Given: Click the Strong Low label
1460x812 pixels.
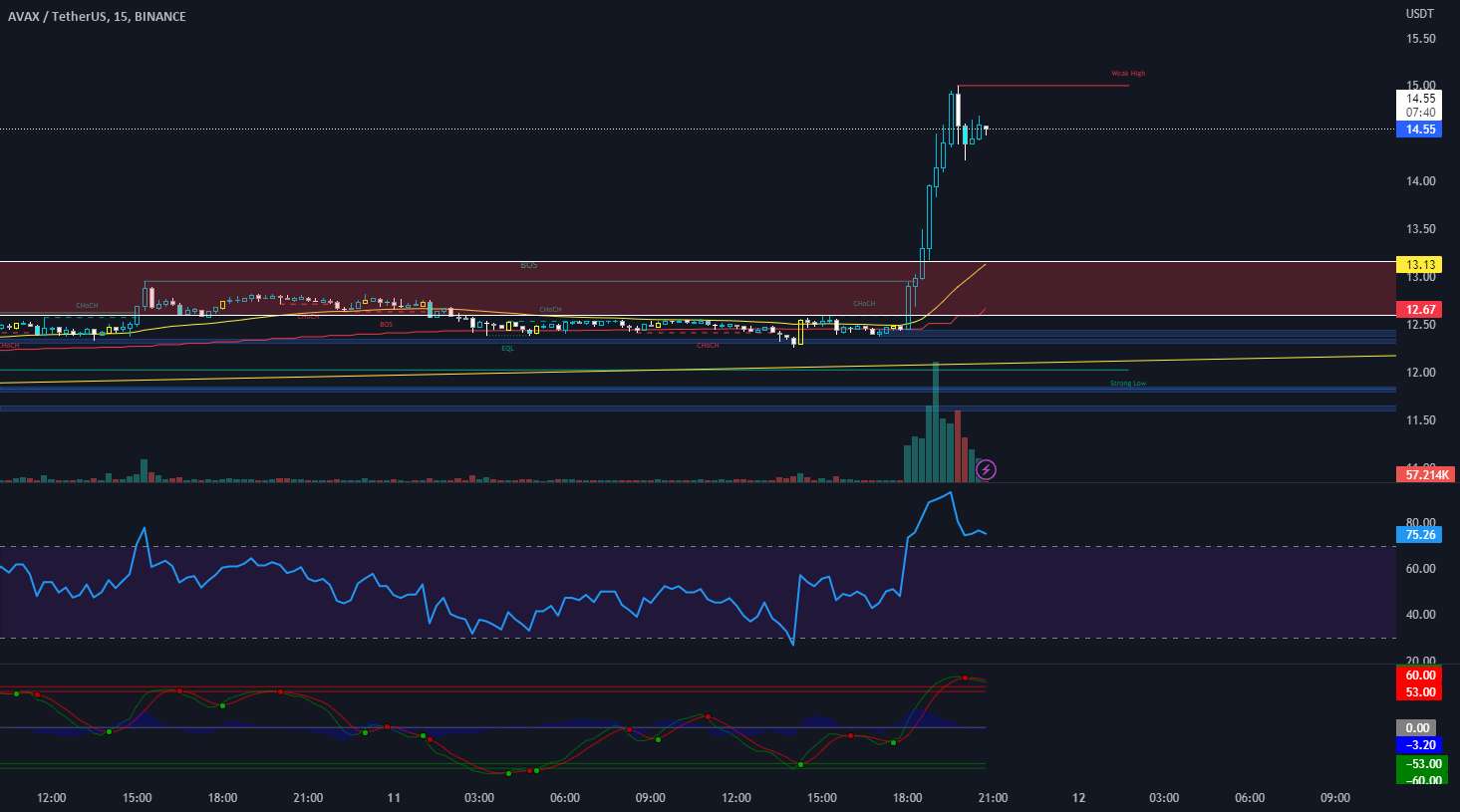Looking at the screenshot, I should 1128,384.
